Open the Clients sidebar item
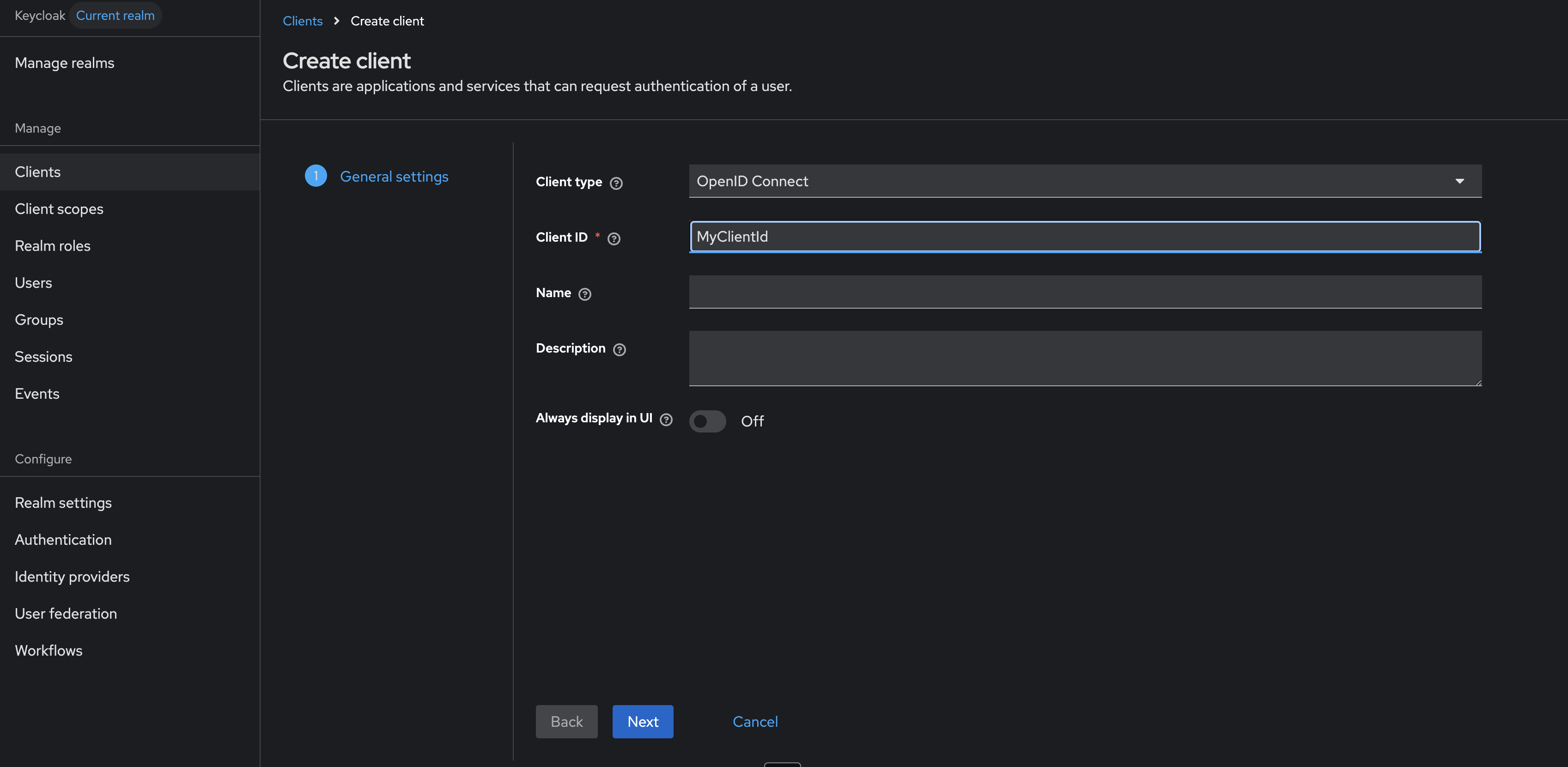 pyautogui.click(x=130, y=172)
